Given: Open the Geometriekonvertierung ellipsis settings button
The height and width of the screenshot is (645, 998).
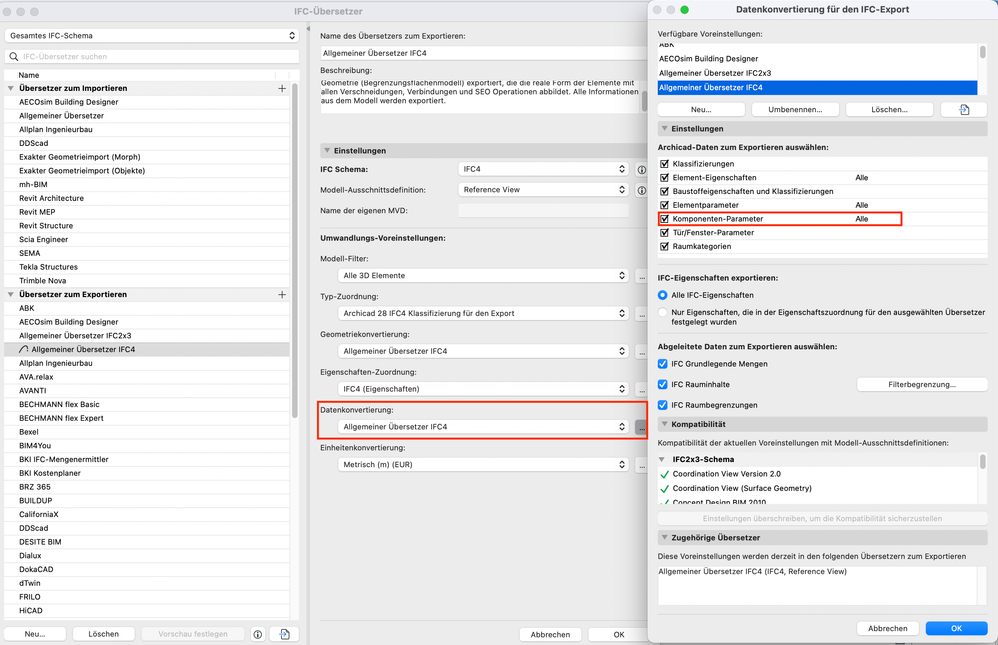Looking at the screenshot, I should coord(642,351).
